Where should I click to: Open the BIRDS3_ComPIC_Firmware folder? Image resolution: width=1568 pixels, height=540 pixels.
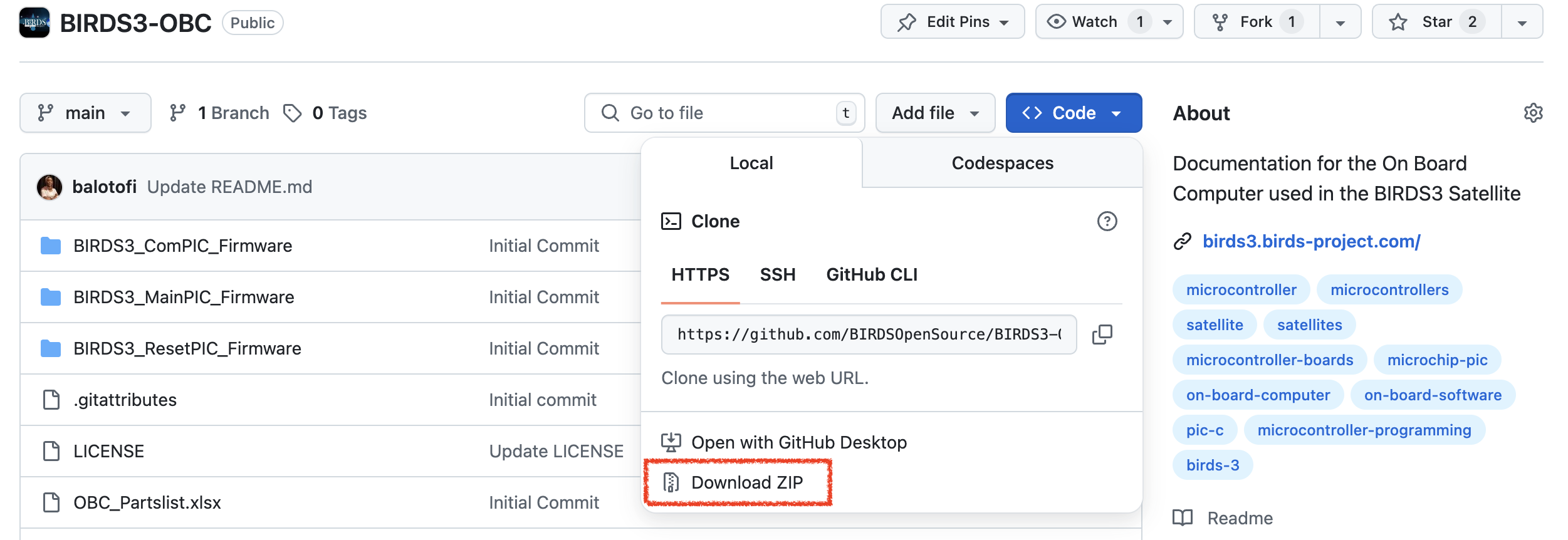tap(182, 246)
